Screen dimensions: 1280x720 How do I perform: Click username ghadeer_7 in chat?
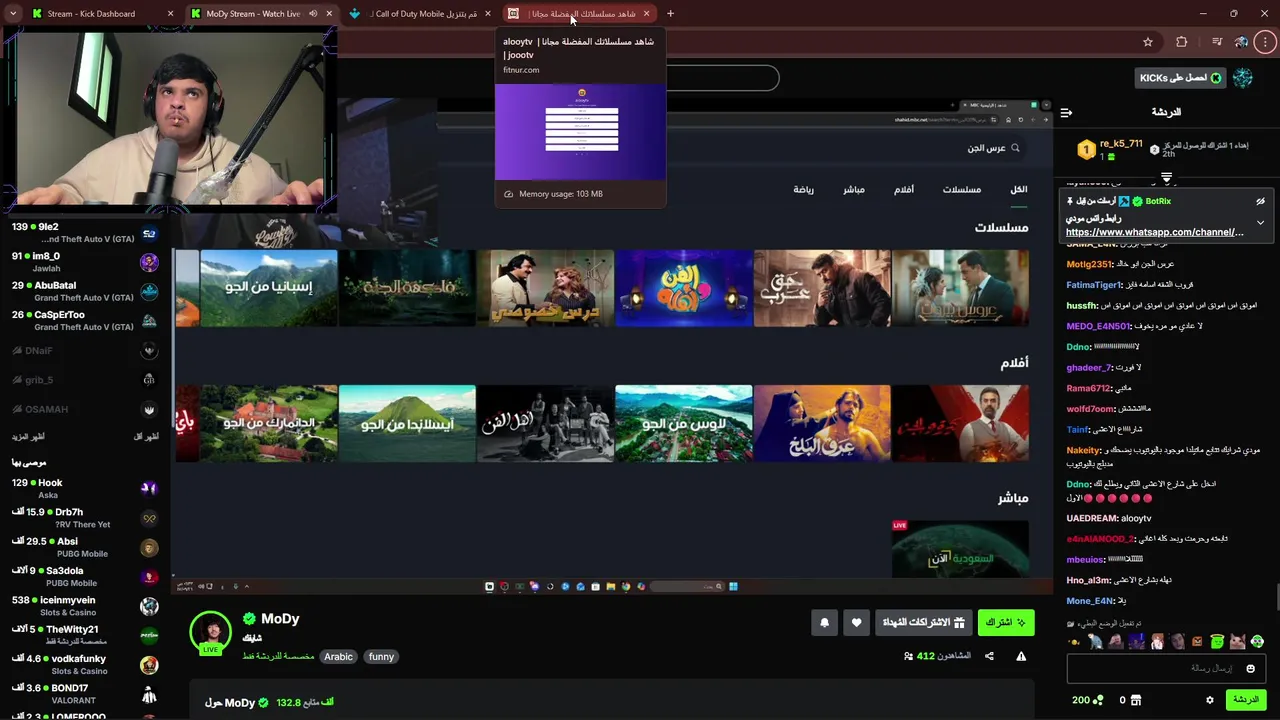[1088, 367]
